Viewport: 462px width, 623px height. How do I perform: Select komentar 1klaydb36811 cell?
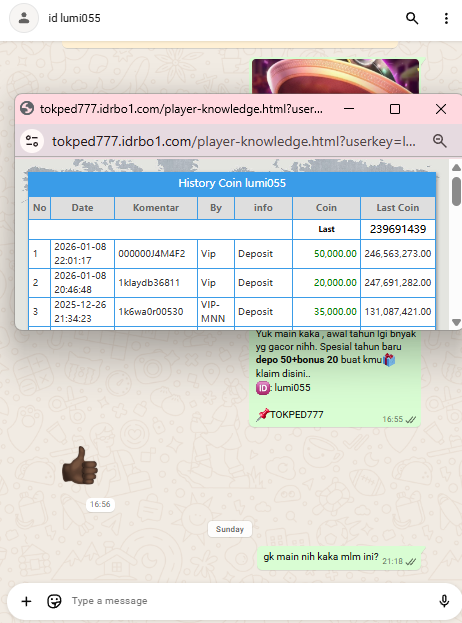(x=156, y=282)
